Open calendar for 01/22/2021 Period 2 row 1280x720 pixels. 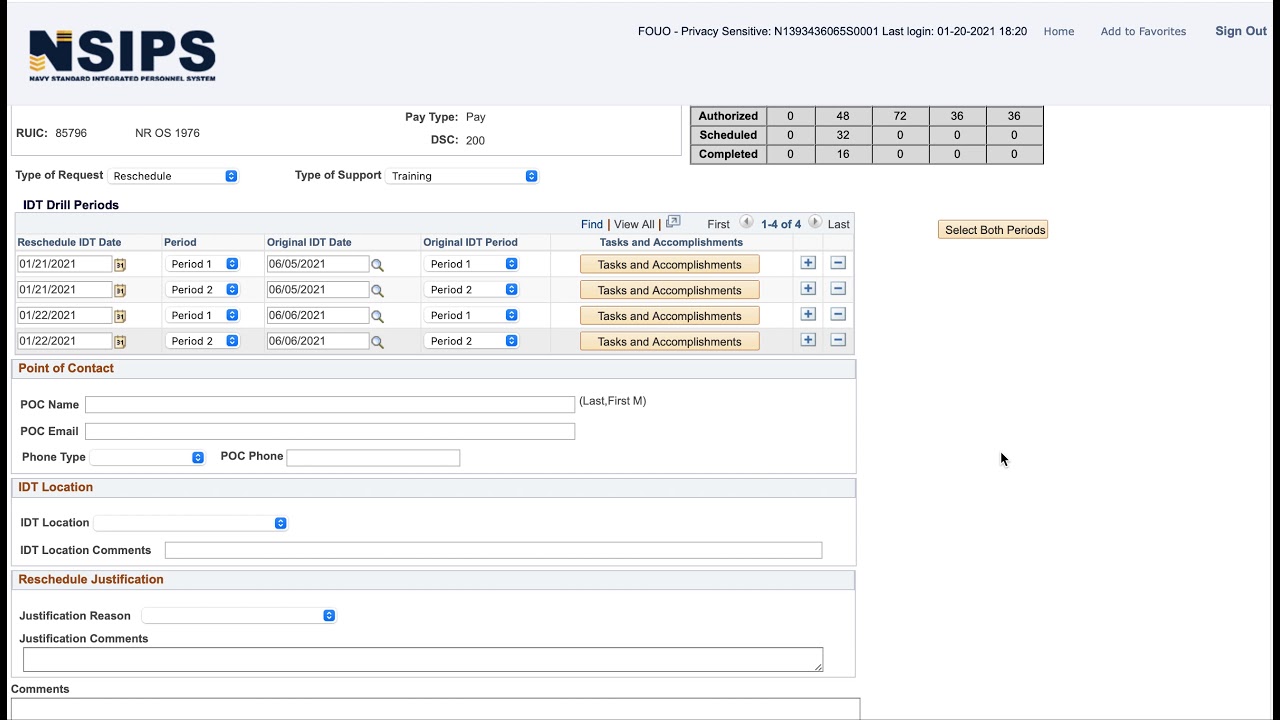[x=120, y=342]
